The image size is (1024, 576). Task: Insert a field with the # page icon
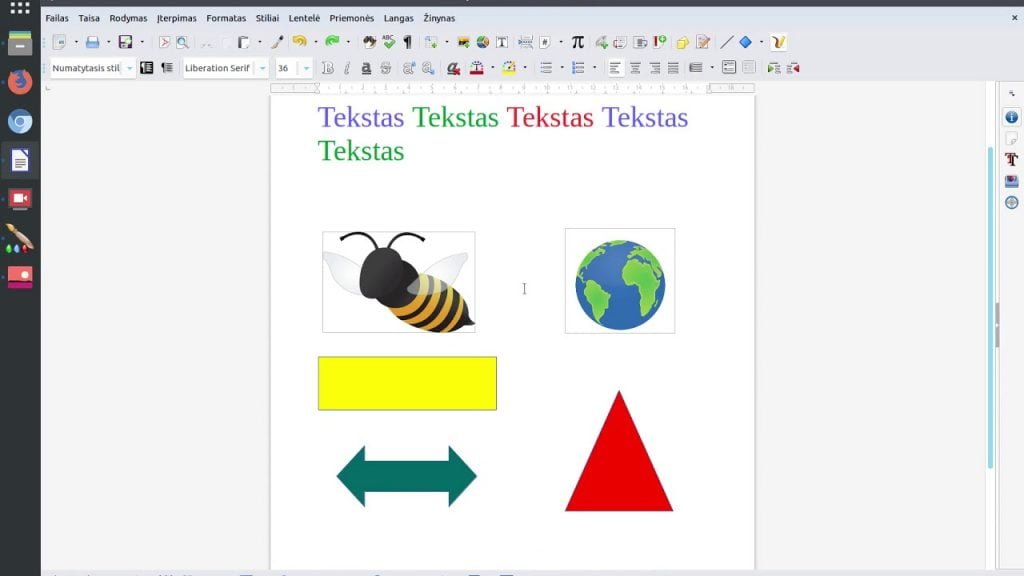(545, 42)
